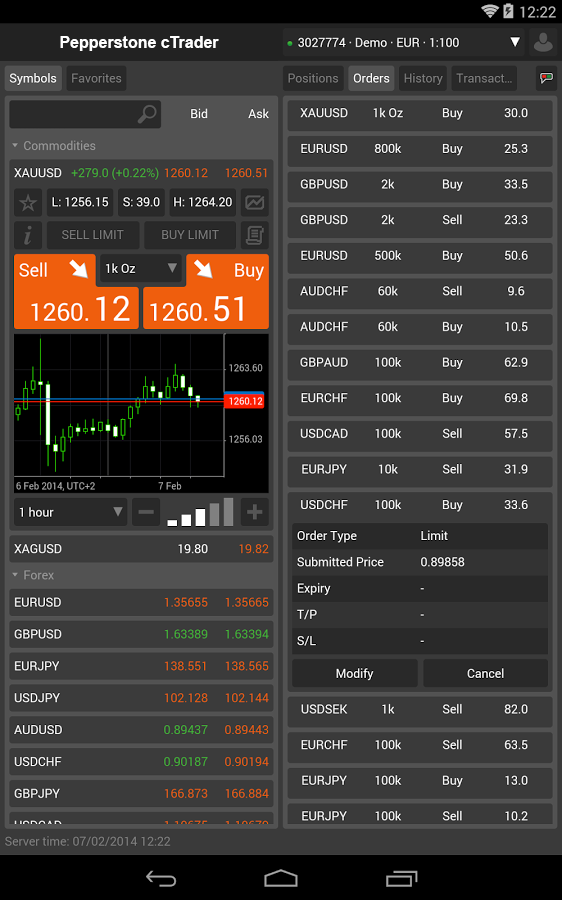Tap the XAUUSD candlestick chart
The height and width of the screenshot is (900, 562).
pos(141,413)
